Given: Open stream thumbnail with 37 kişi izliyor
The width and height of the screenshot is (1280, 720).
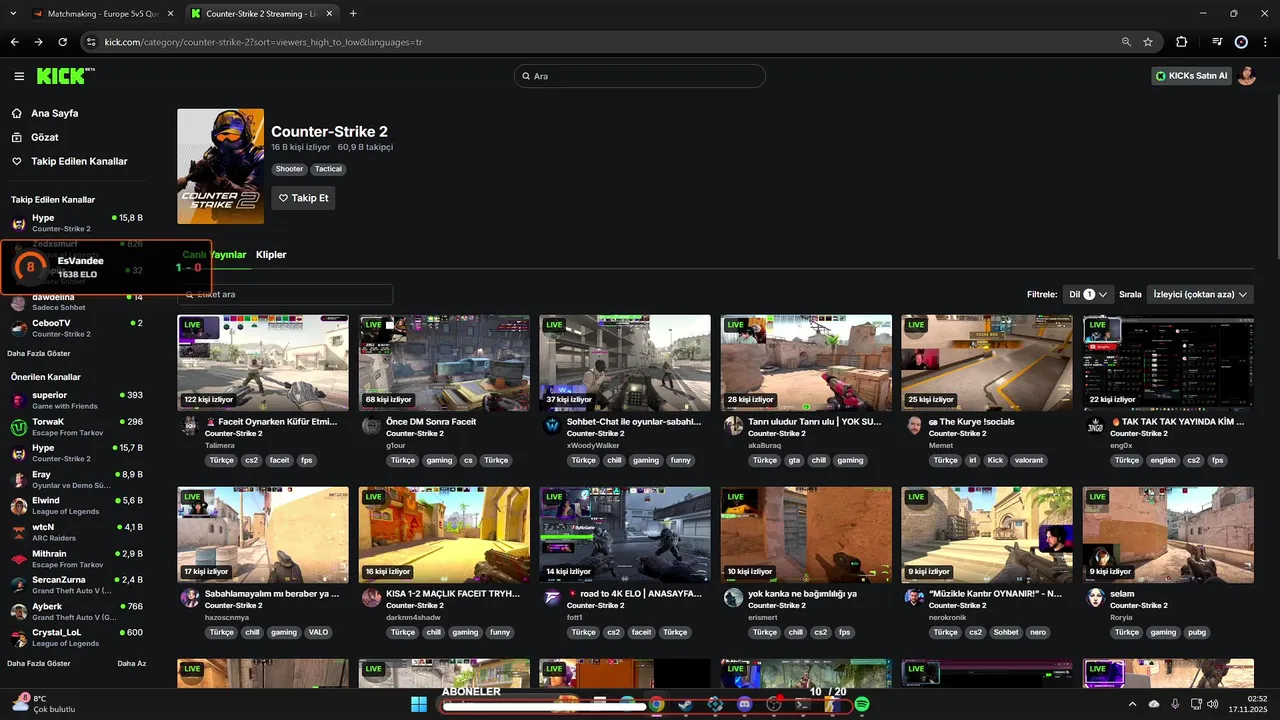Looking at the screenshot, I should 625,363.
